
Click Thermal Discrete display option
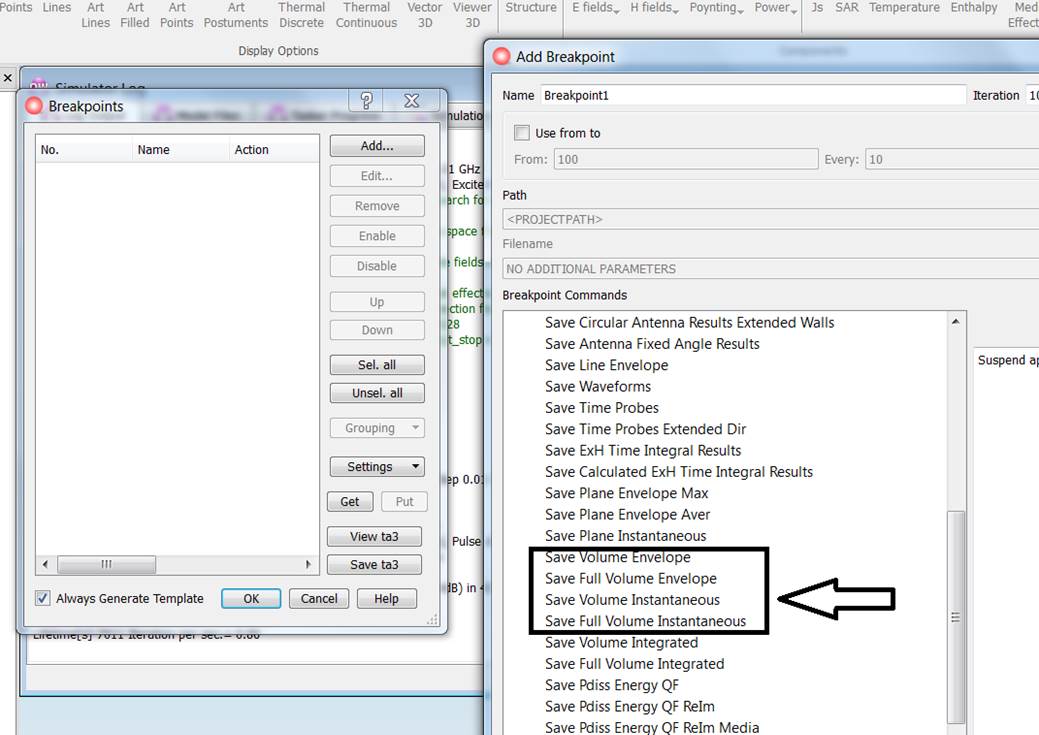[x=301, y=15]
